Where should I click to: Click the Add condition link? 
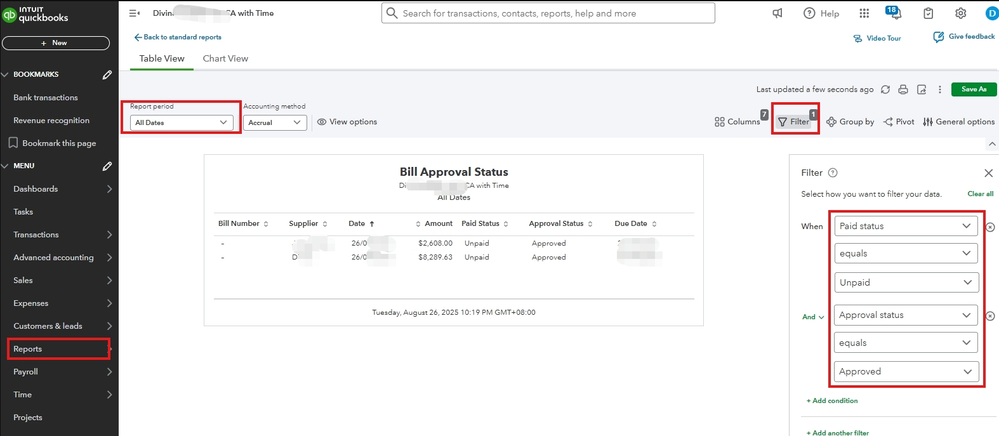tap(832, 401)
